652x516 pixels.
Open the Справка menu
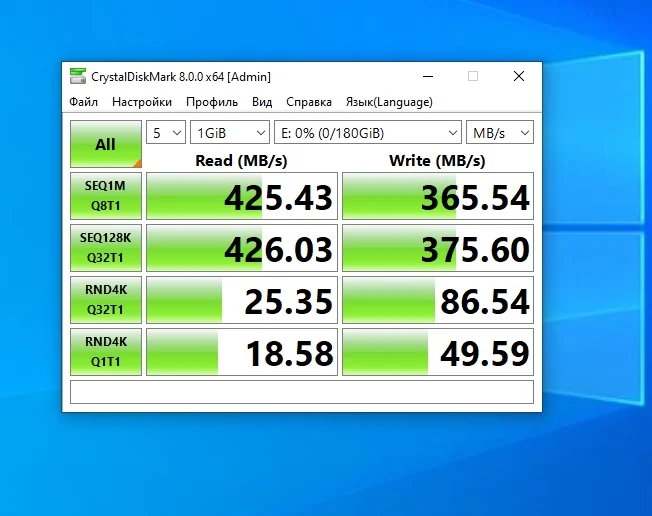coord(309,102)
